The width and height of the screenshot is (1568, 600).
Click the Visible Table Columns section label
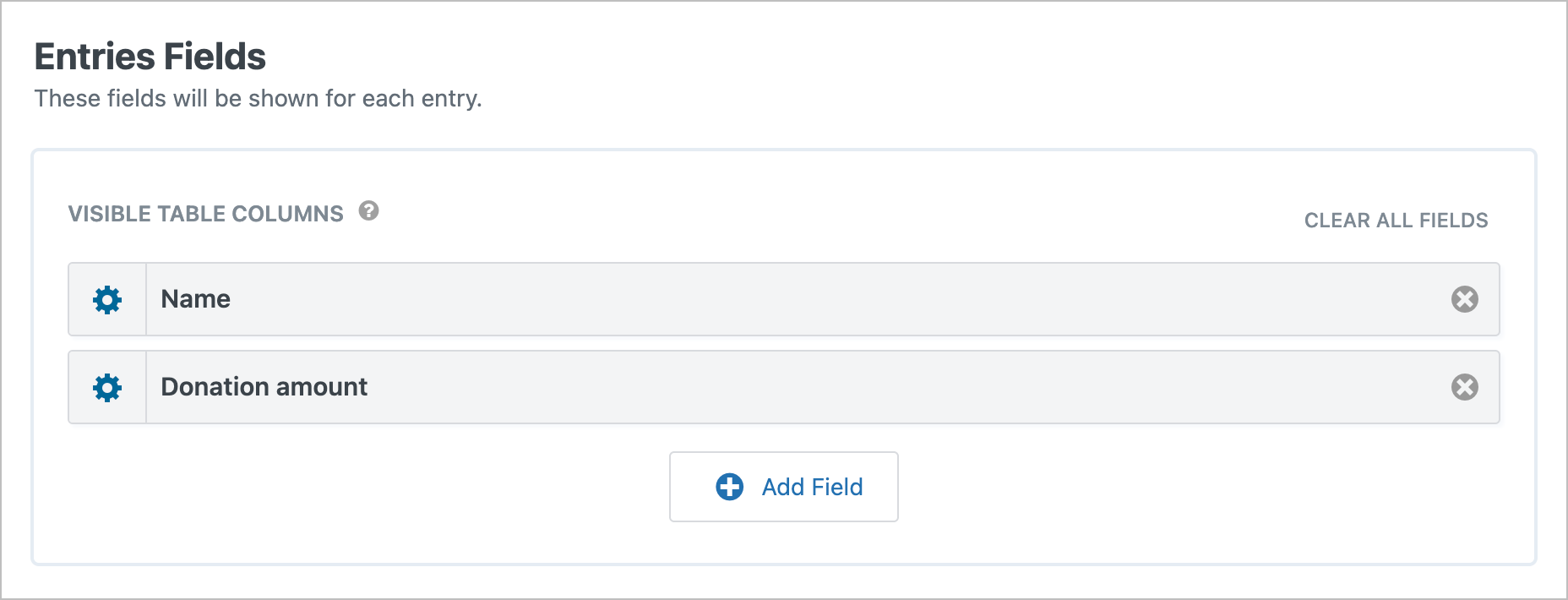point(205,214)
